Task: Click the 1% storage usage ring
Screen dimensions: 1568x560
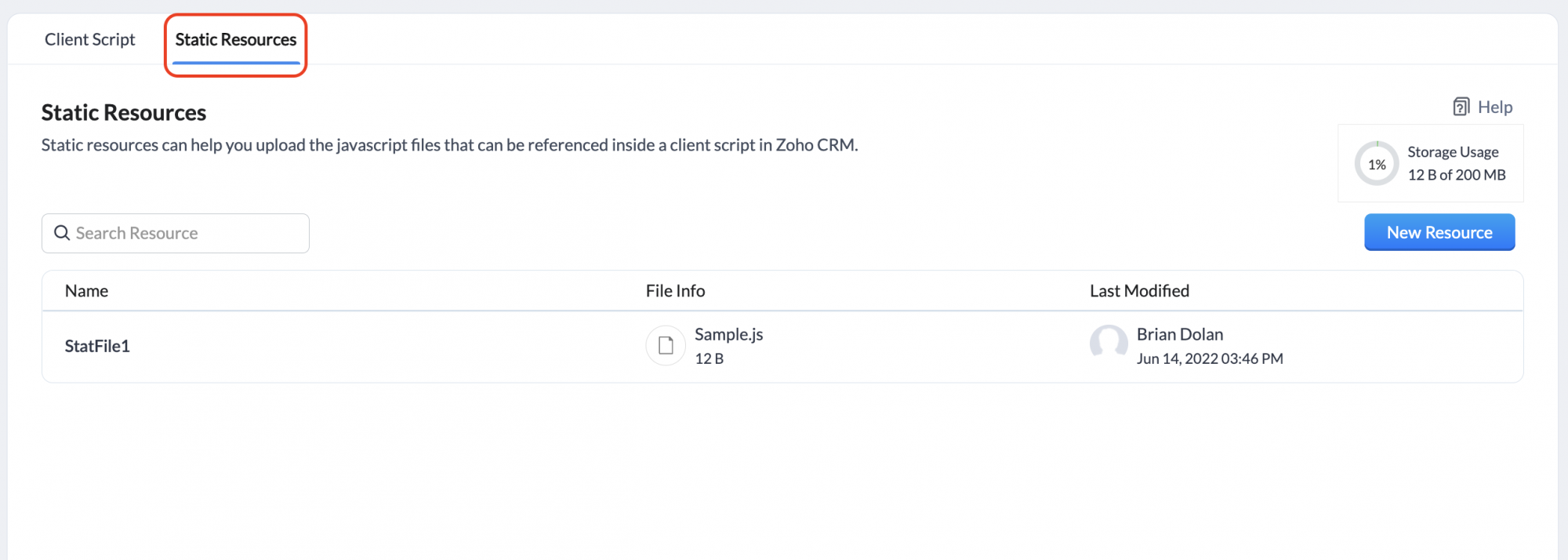Action: (x=1377, y=164)
